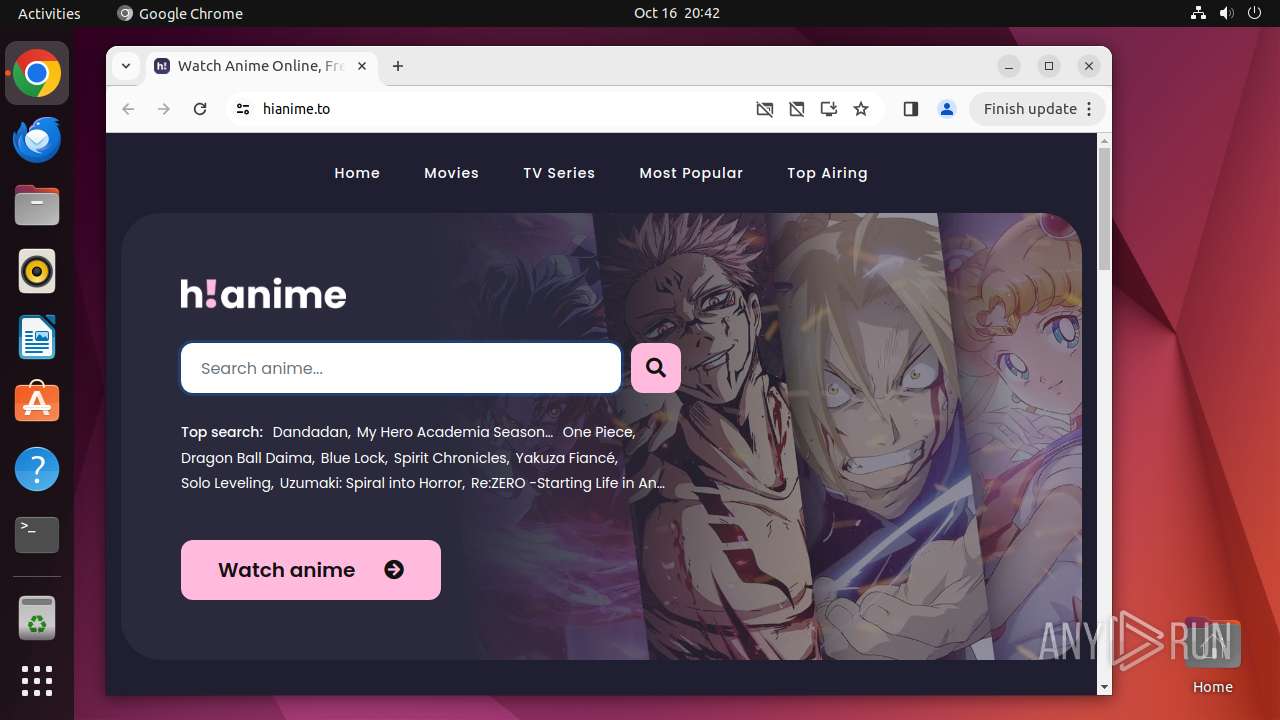Toggle the Chrome side panel

[x=910, y=109]
